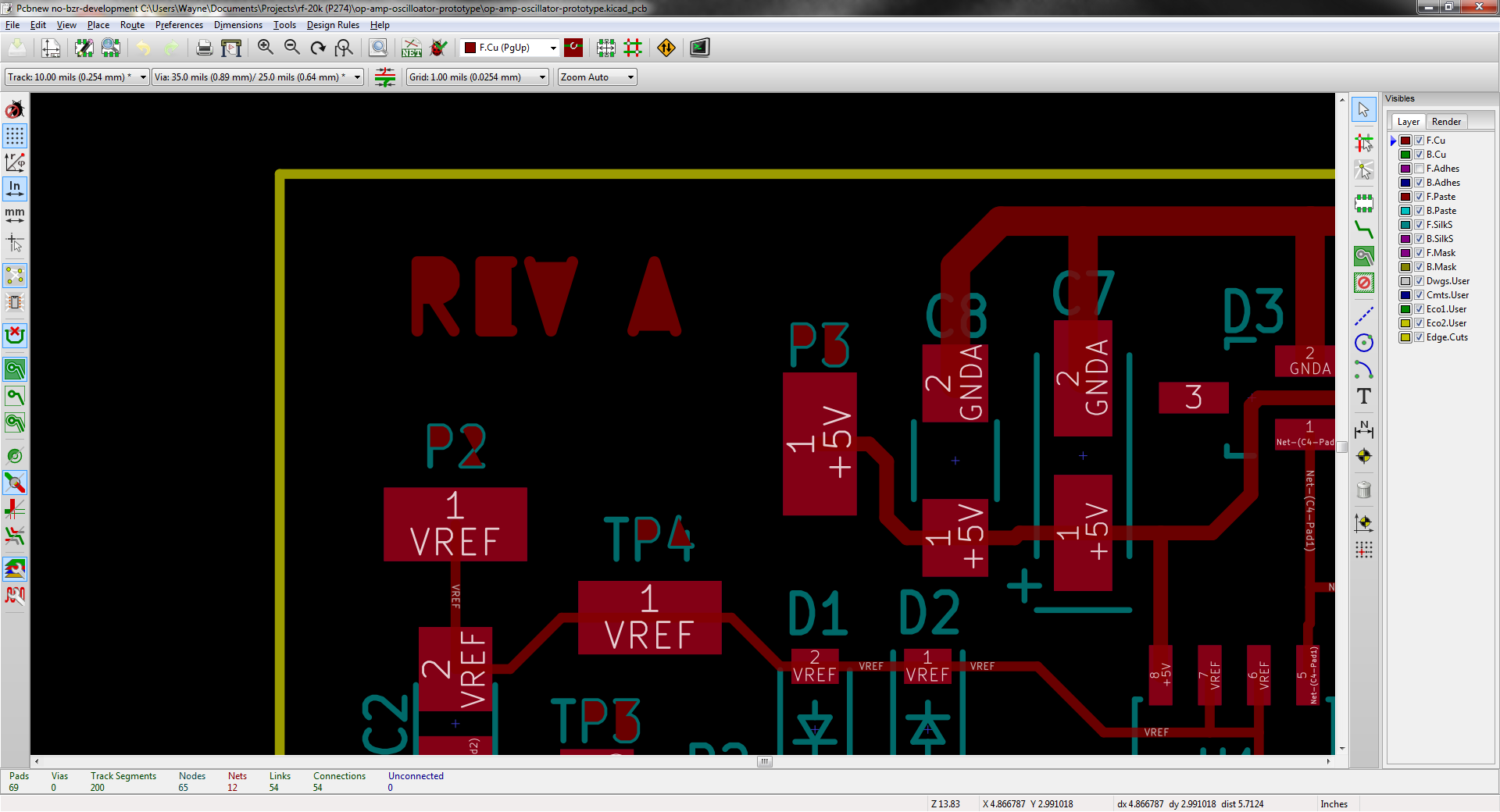Enable the F.Adhes layer checkbox

pyautogui.click(x=1420, y=169)
